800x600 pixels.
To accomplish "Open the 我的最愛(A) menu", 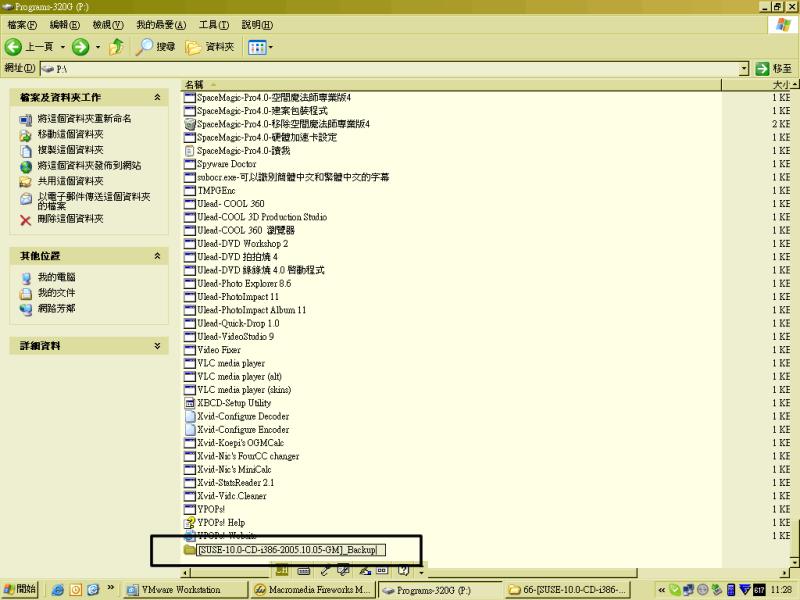I will tap(161, 24).
